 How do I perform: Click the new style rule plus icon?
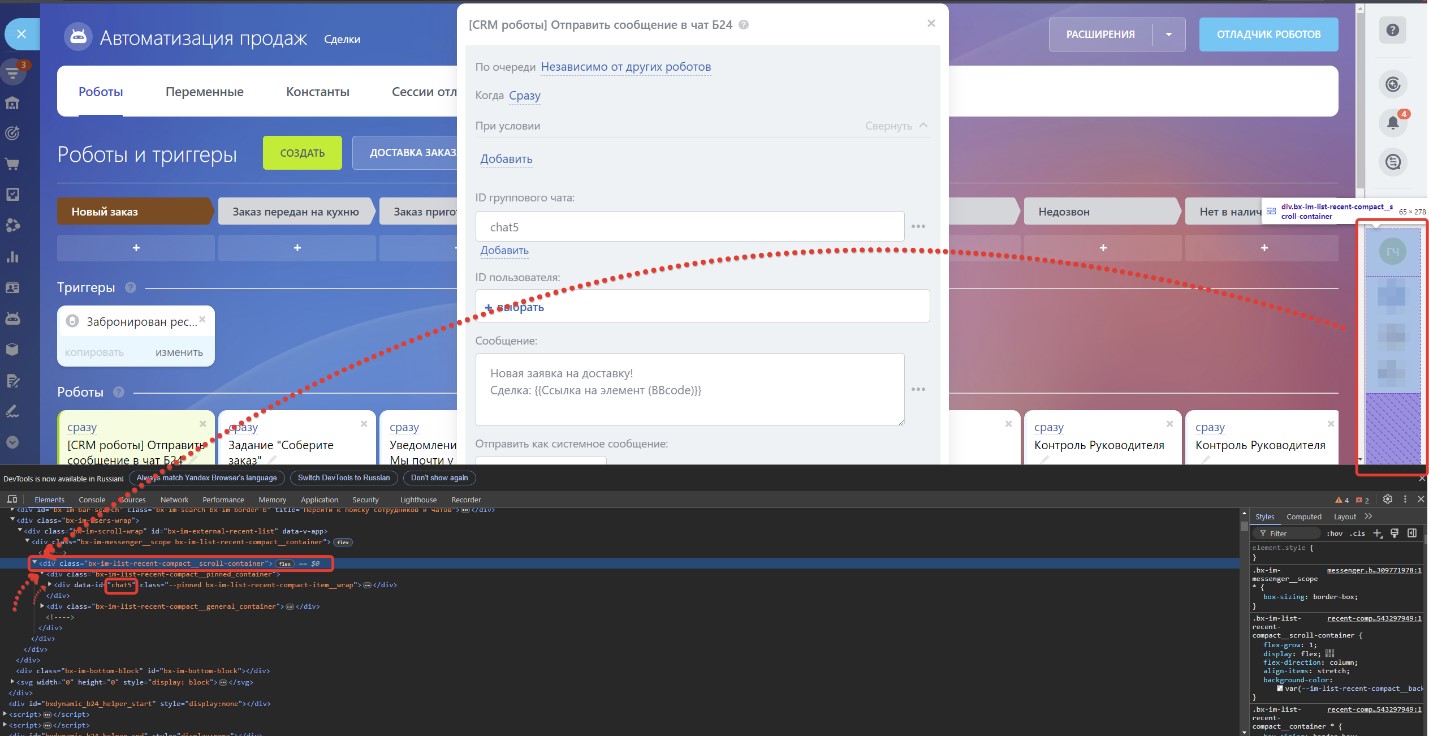[x=1377, y=533]
